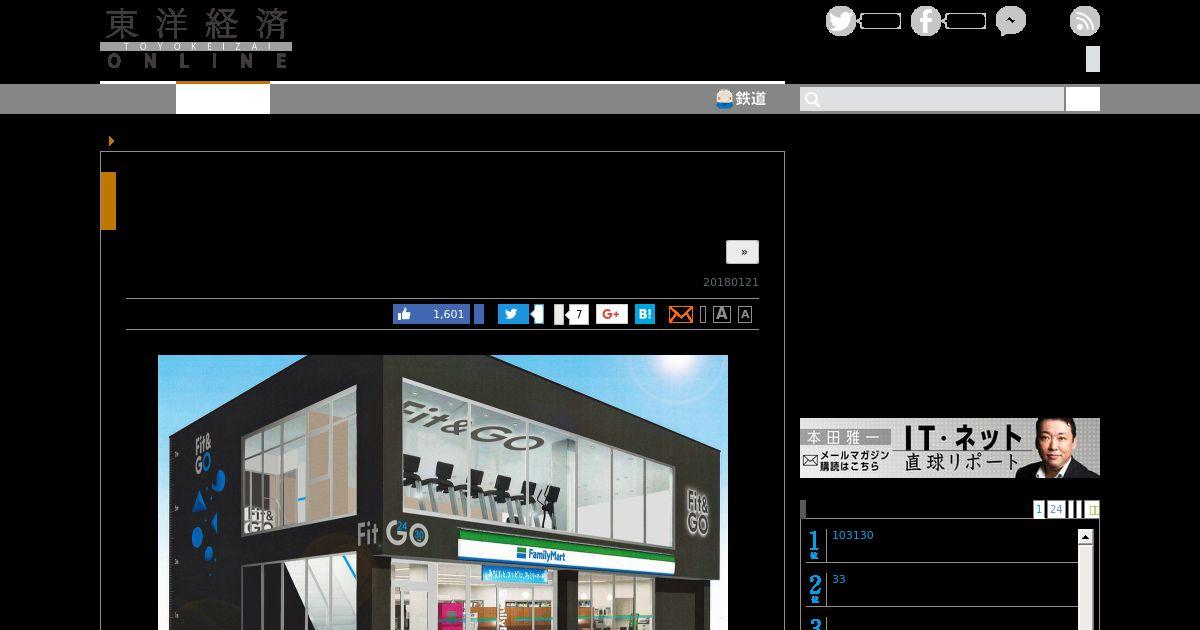Open rank 1 article link 103130

(x=853, y=535)
